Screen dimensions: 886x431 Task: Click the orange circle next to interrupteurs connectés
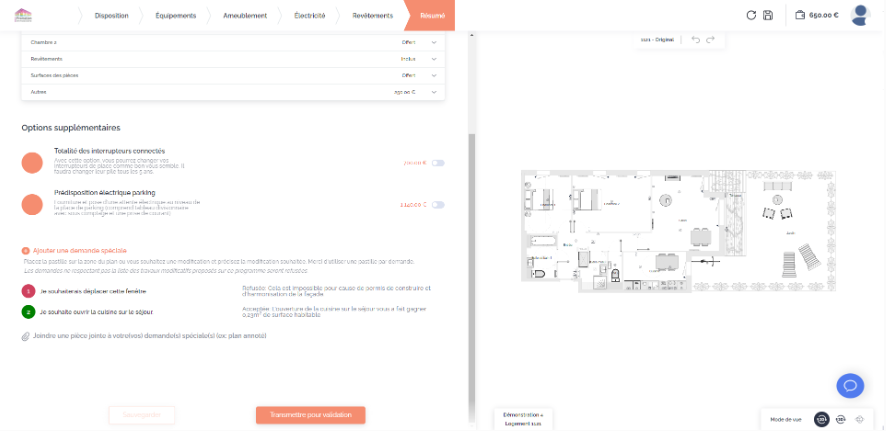(x=32, y=163)
